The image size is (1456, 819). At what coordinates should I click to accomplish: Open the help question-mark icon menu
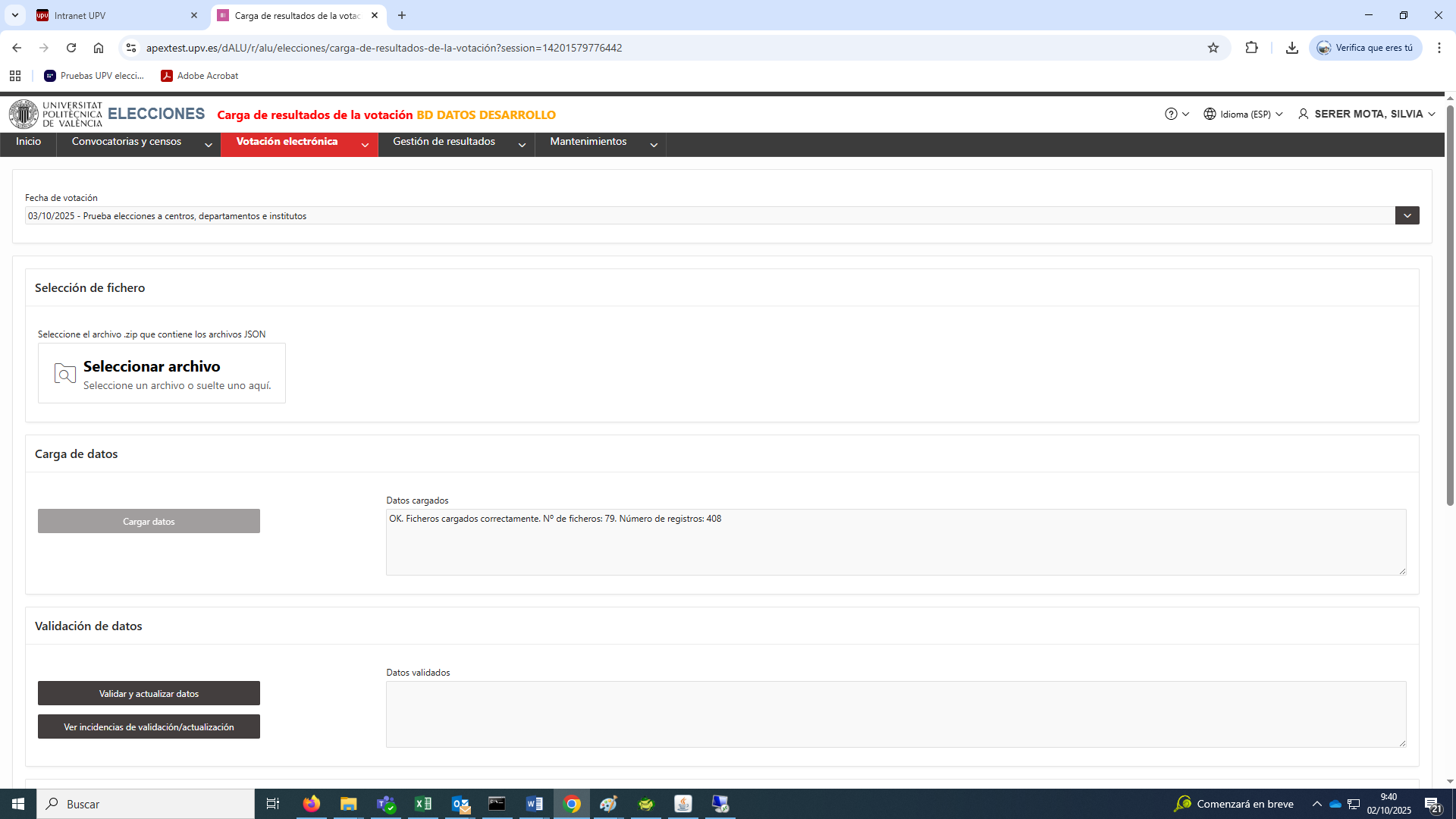[1171, 114]
